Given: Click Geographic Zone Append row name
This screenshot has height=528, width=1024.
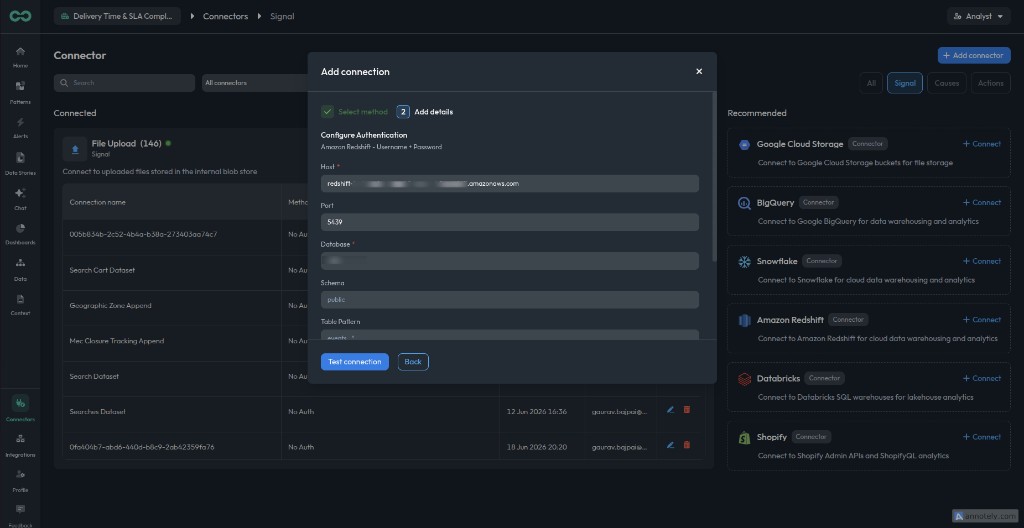Looking at the screenshot, I should (x=110, y=306).
